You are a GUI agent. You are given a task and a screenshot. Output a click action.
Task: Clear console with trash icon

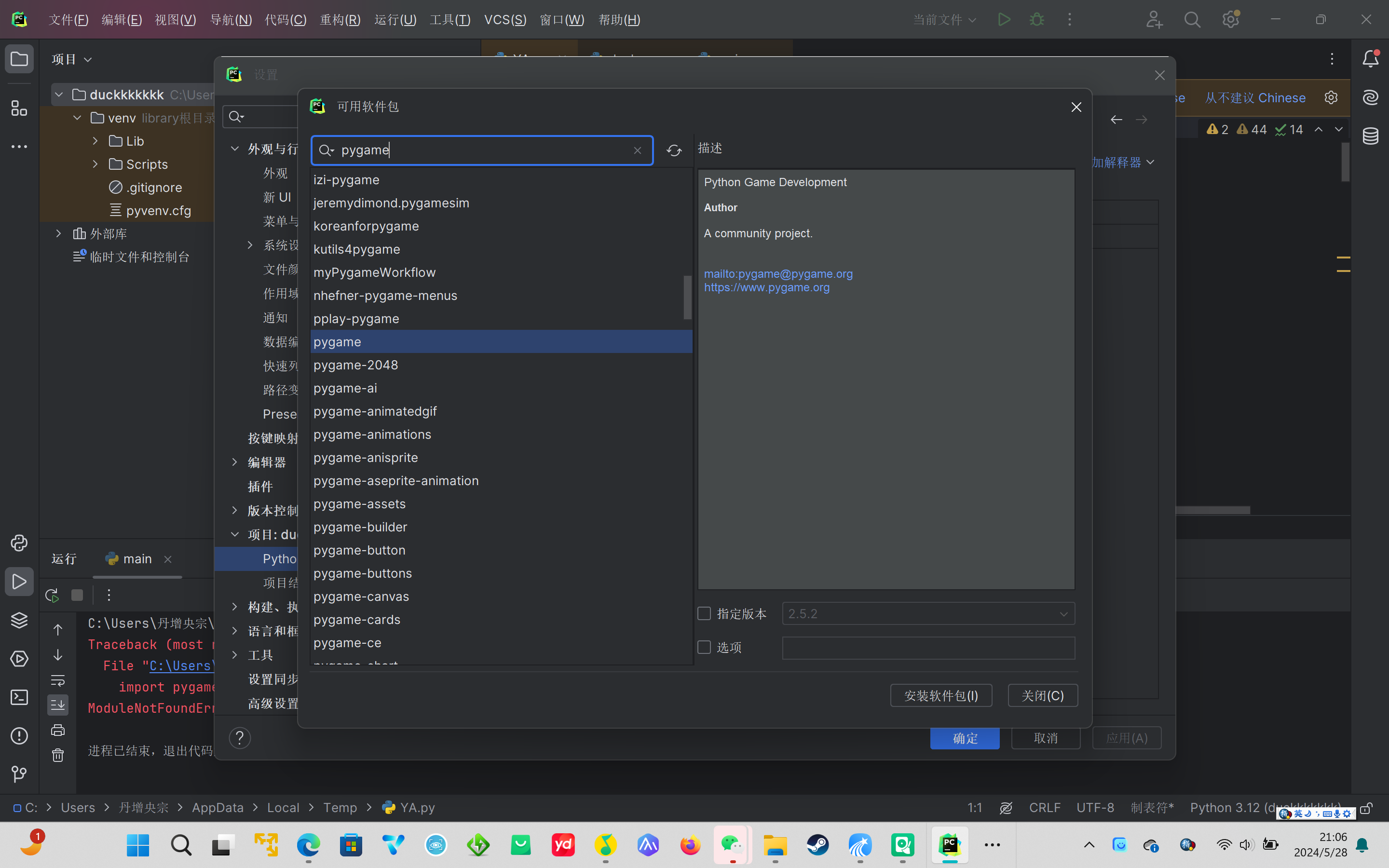click(58, 755)
